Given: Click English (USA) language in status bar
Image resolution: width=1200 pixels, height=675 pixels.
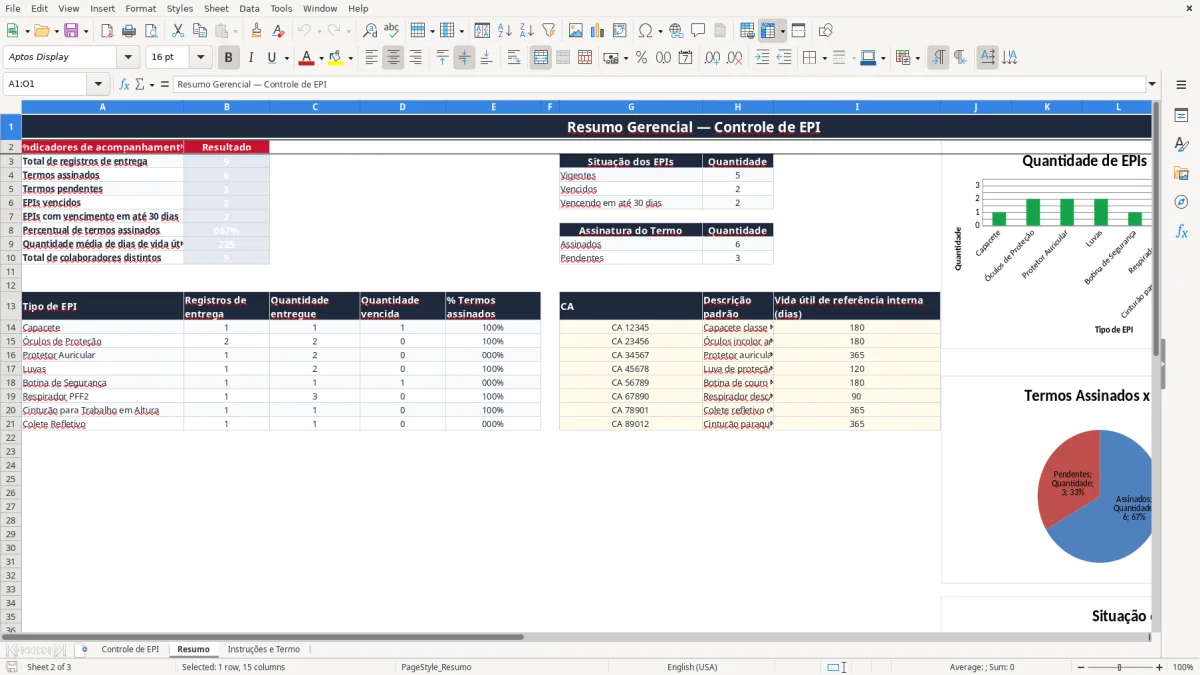Looking at the screenshot, I should (692, 667).
